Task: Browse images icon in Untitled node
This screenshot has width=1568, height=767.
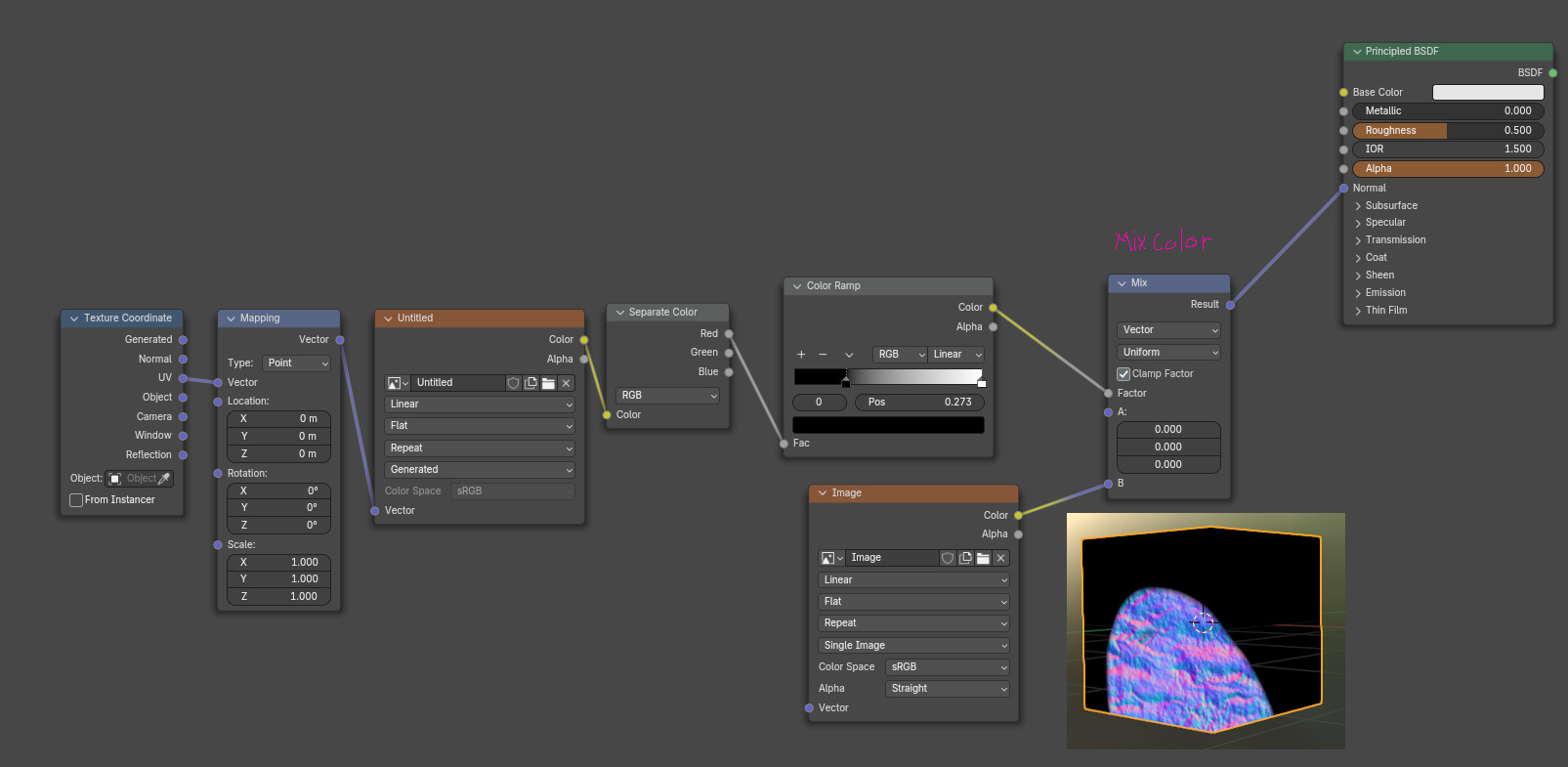Action: click(x=398, y=383)
